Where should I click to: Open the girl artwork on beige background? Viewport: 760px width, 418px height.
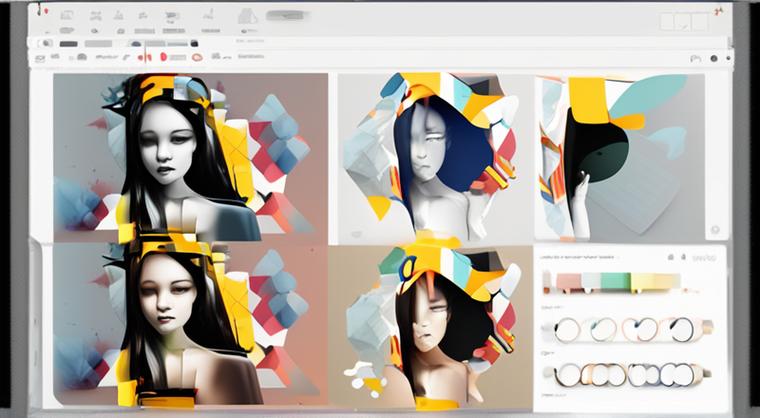point(431,327)
